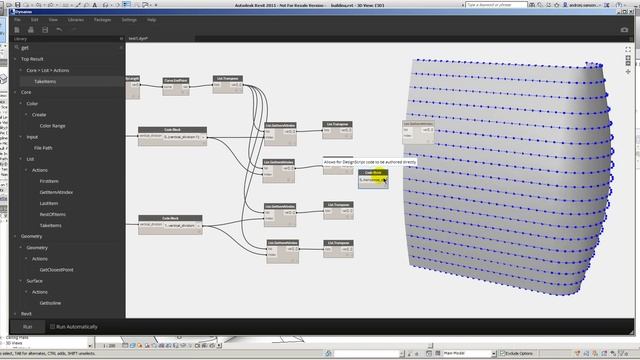
Task: Select GetClosestPoint in Geometry Actions
Action: tap(56, 270)
